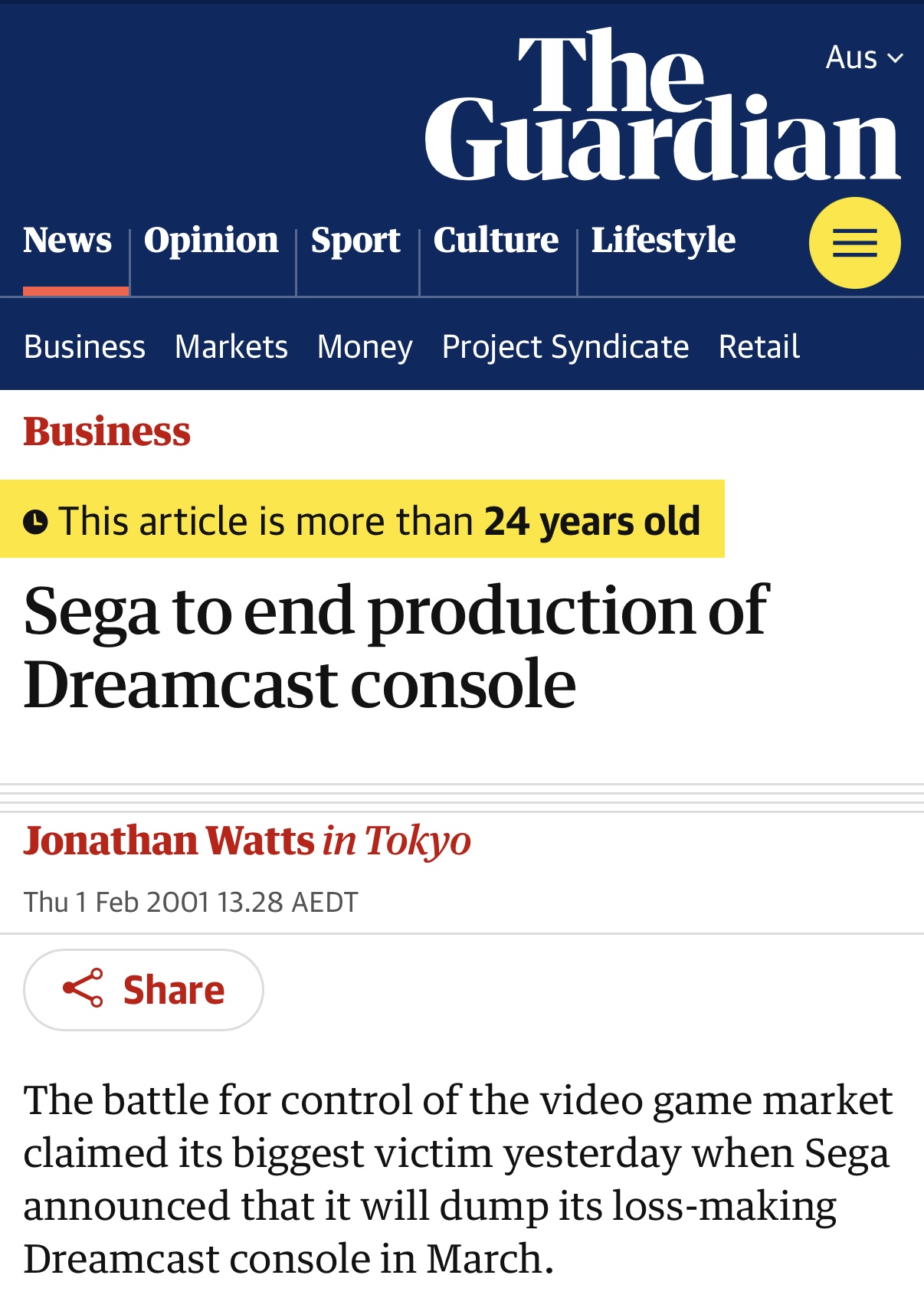Click the Sega Dreamcast article headline
924x1298 pixels.
click(x=395, y=646)
